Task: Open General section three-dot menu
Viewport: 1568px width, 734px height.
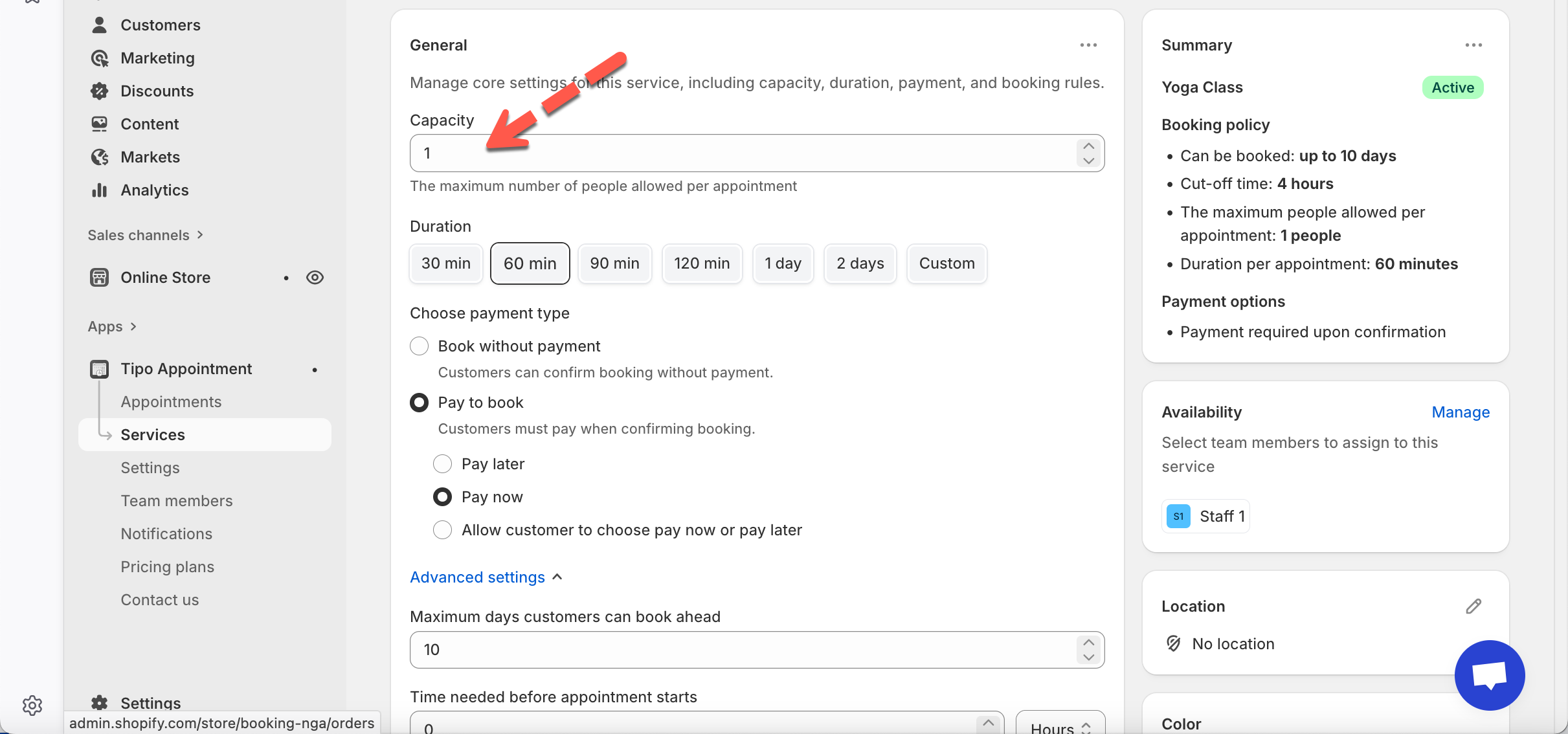Action: click(x=1088, y=45)
